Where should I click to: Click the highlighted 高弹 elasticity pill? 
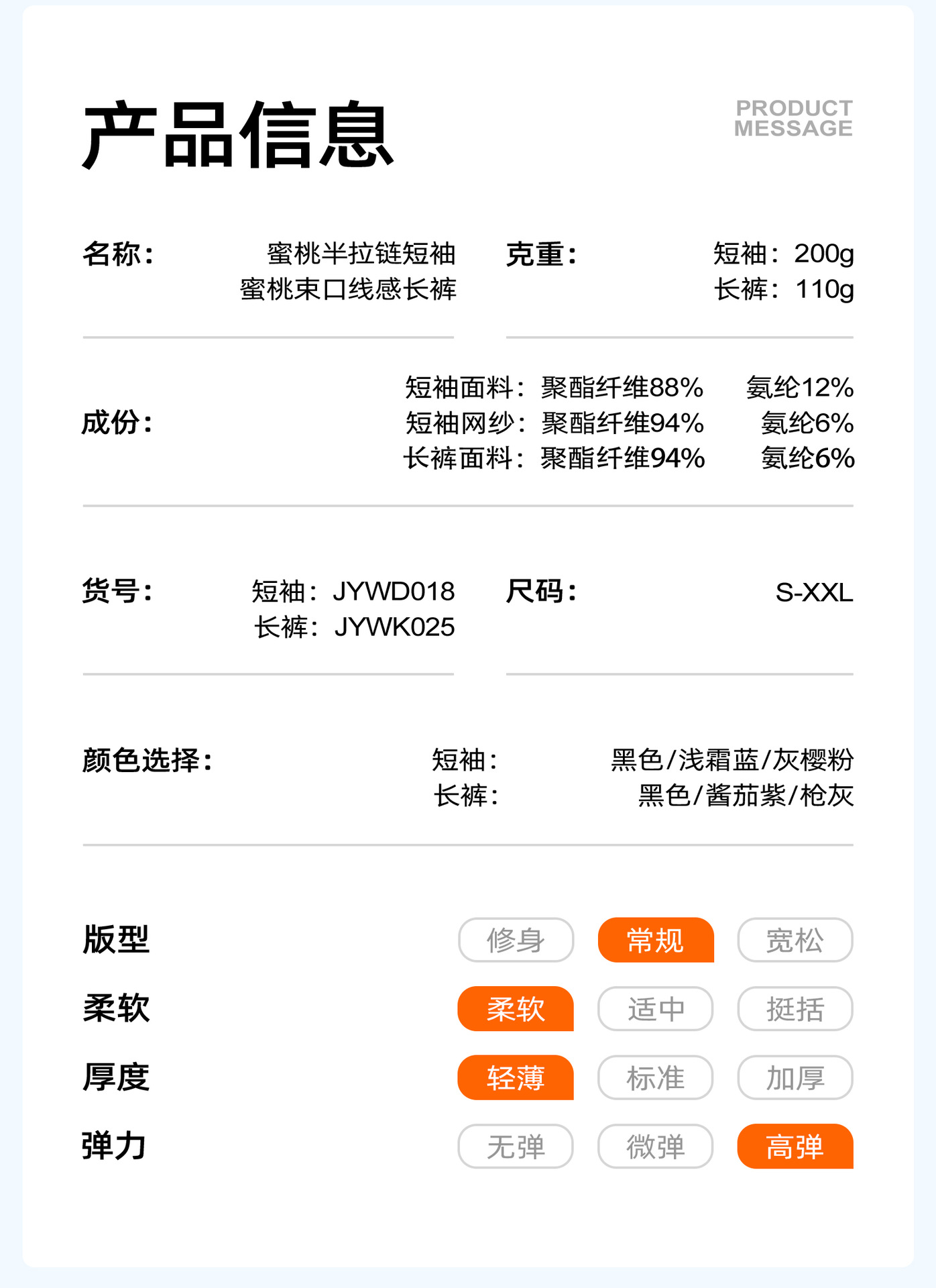(795, 1146)
